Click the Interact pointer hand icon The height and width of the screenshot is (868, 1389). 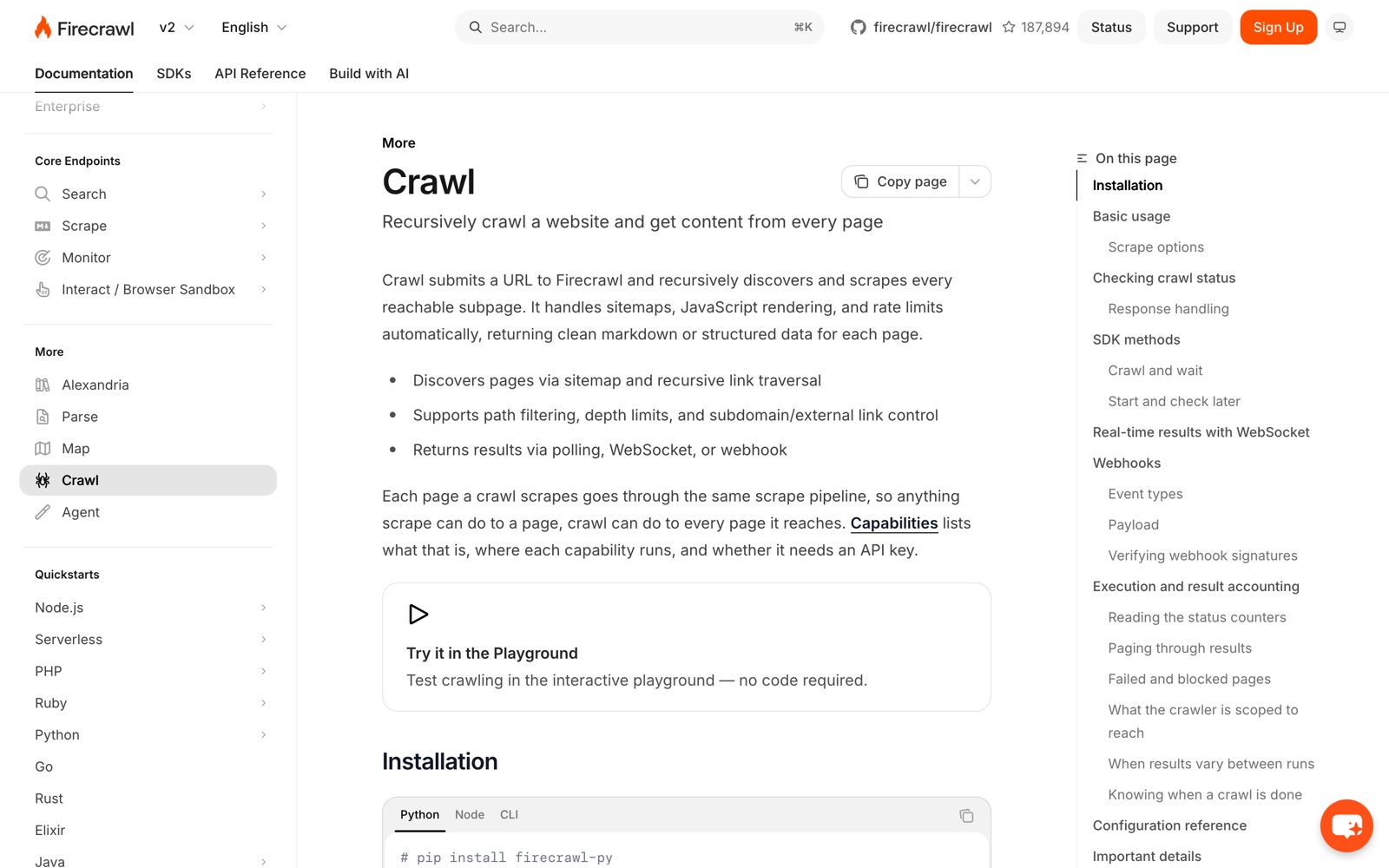click(x=43, y=289)
